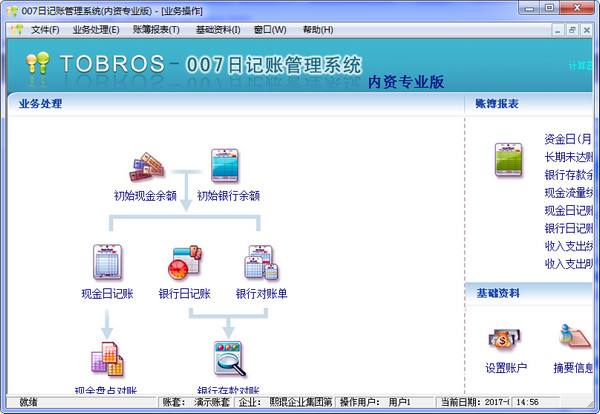Open the 银行存款余 report link
This screenshot has width=600, height=414.
pos(569,175)
